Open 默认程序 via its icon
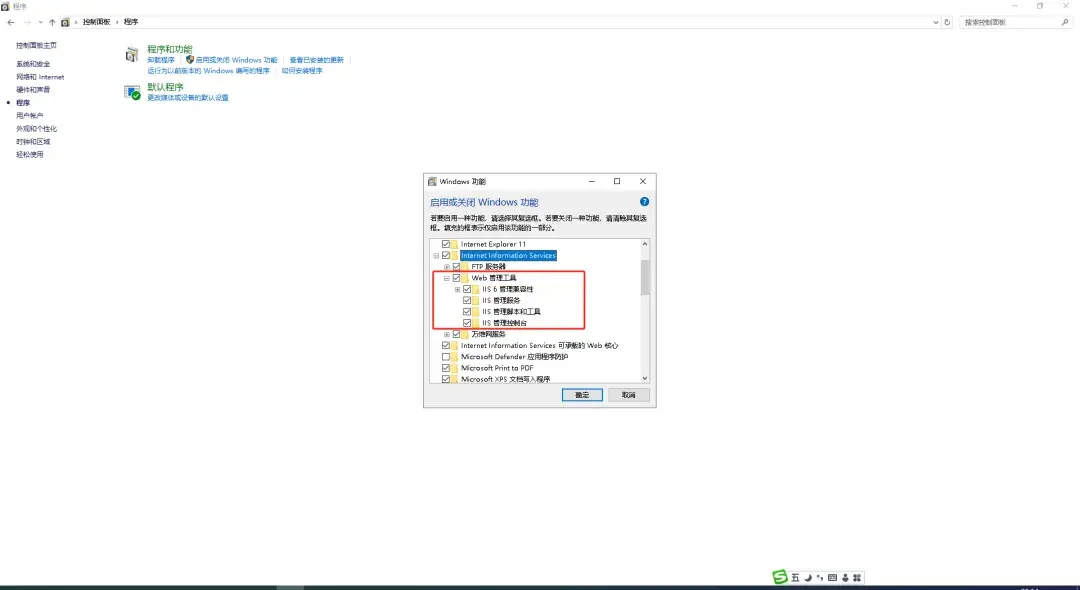 coord(132,92)
